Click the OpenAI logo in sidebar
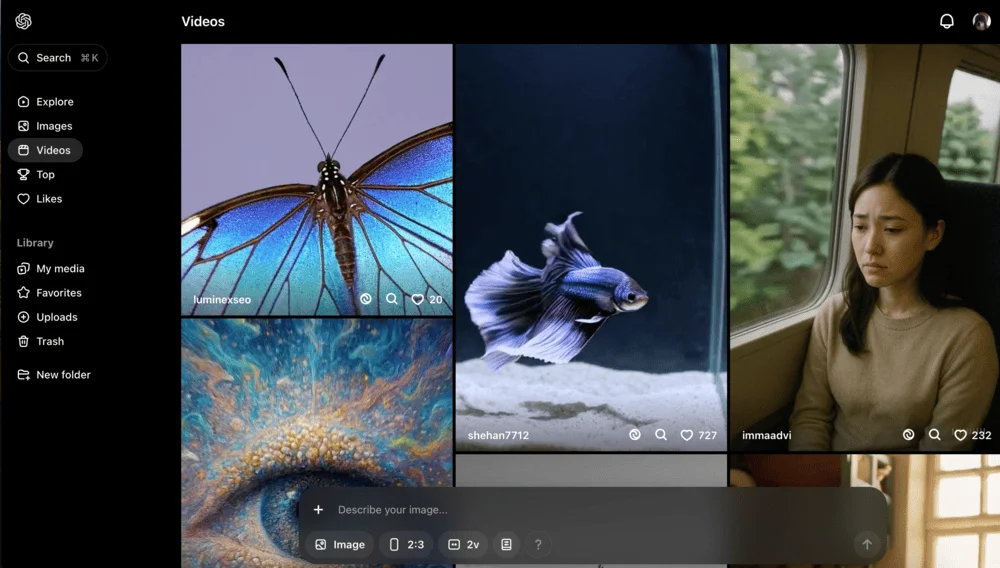This screenshot has width=1000, height=568. pos(24,21)
